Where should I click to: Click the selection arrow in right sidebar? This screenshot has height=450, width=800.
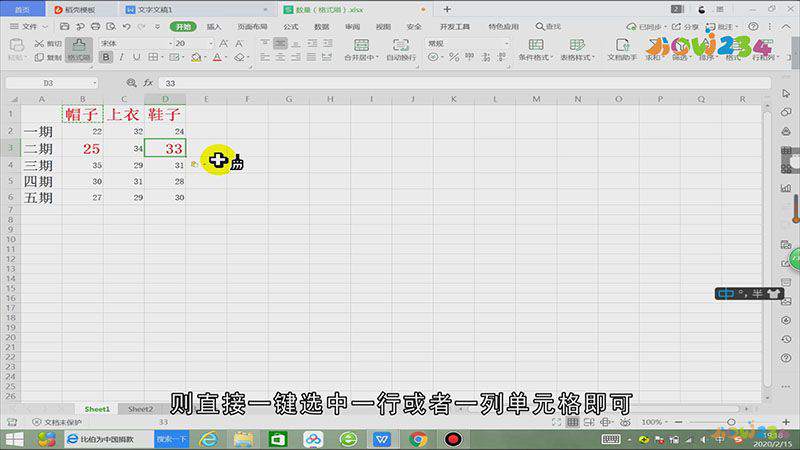click(x=786, y=93)
